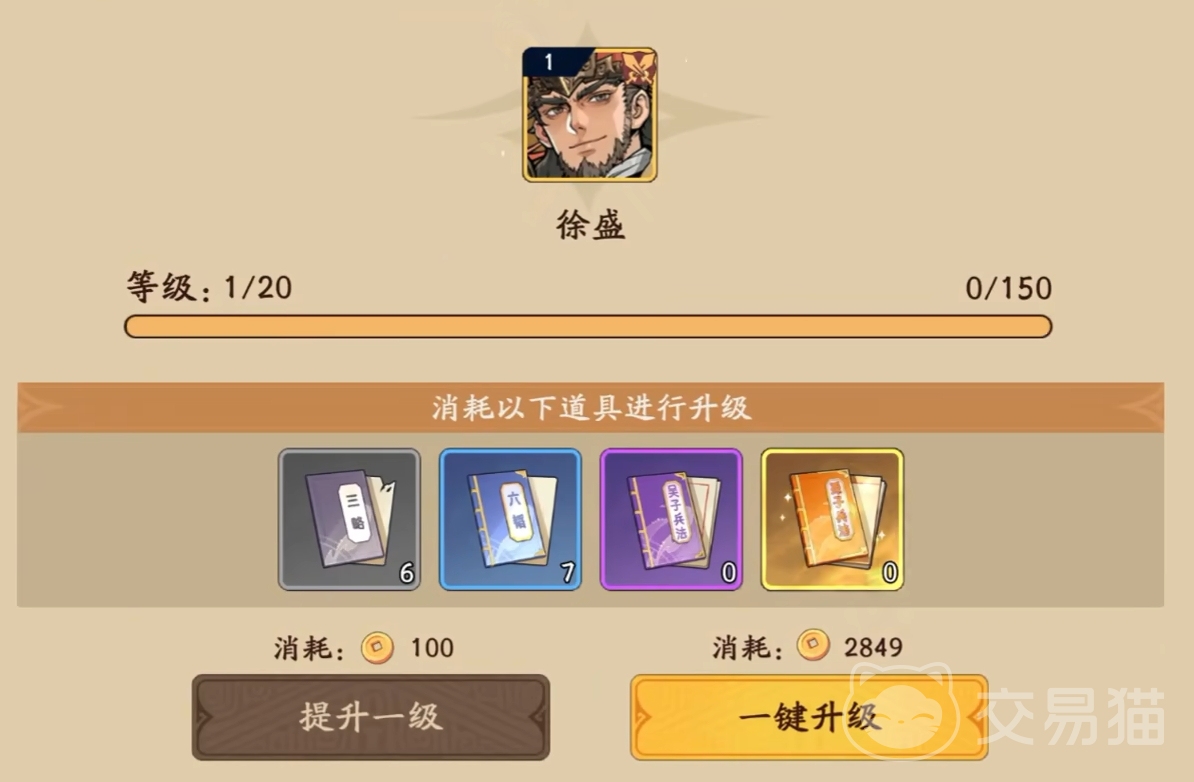Click the 100 coin cost value

[432, 648]
